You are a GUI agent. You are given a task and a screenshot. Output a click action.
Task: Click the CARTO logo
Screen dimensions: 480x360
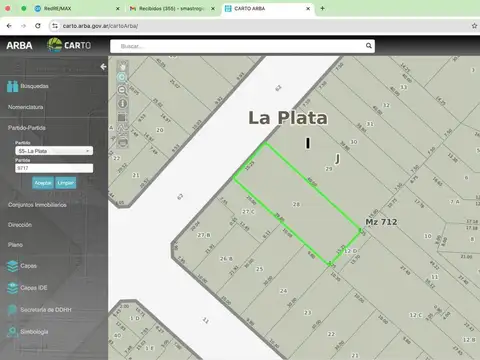69,45
